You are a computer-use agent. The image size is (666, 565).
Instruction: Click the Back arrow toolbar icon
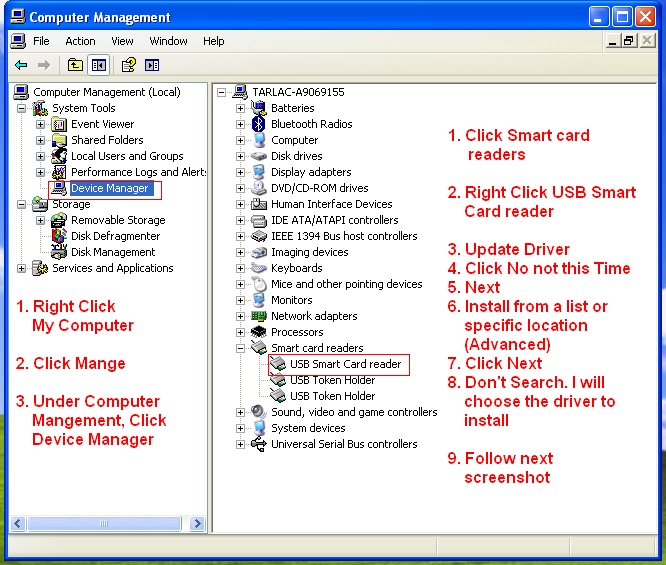tap(21, 65)
